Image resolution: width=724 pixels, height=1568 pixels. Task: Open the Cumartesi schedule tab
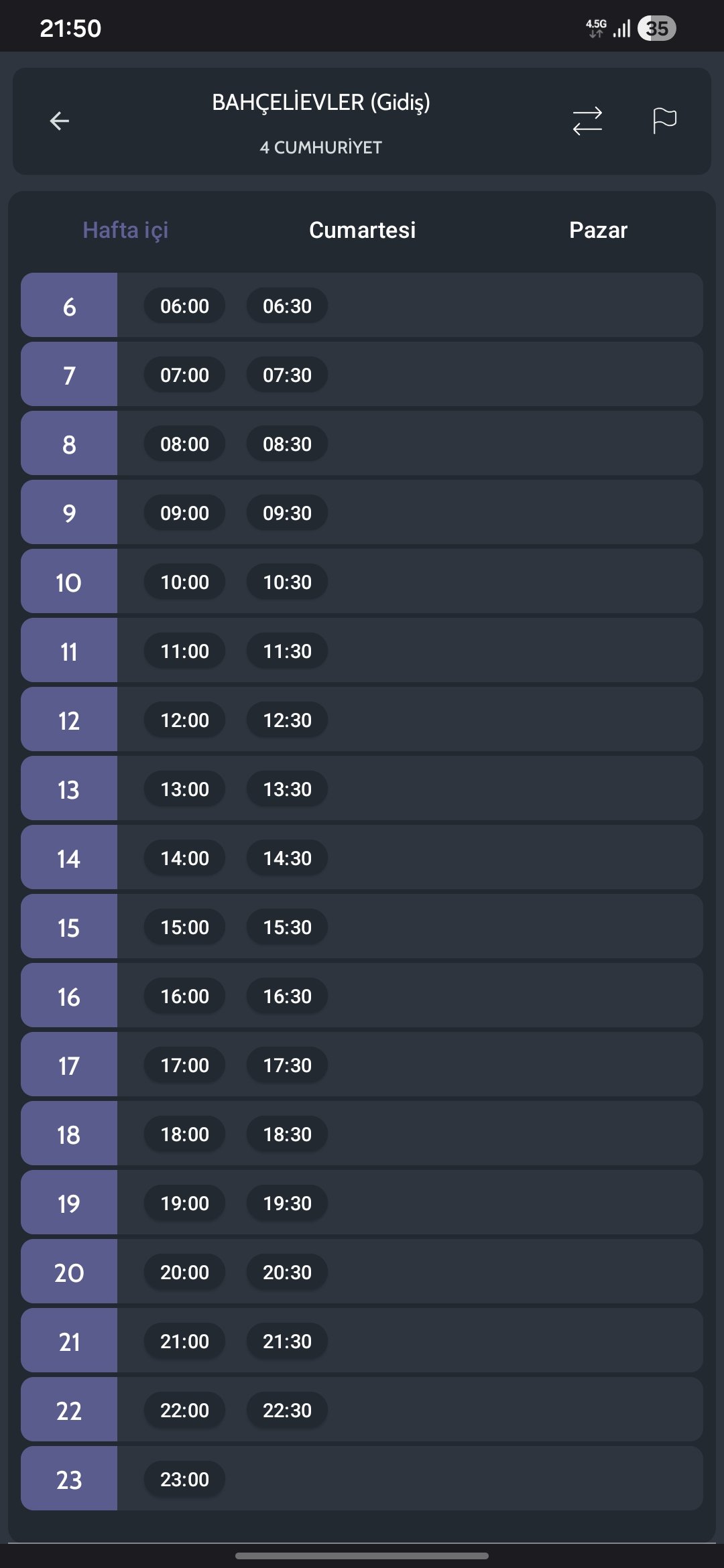362,230
